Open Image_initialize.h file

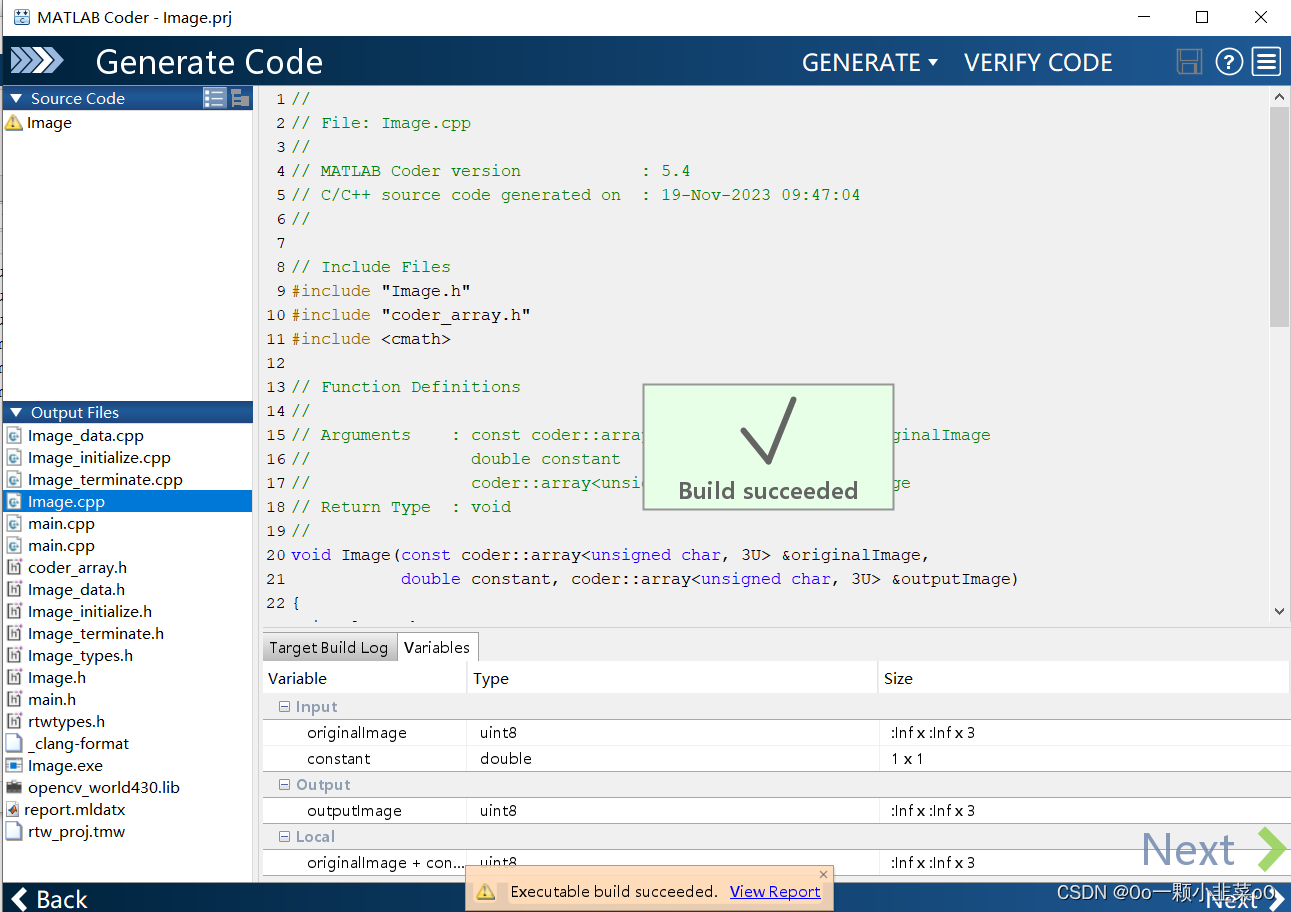[90, 612]
